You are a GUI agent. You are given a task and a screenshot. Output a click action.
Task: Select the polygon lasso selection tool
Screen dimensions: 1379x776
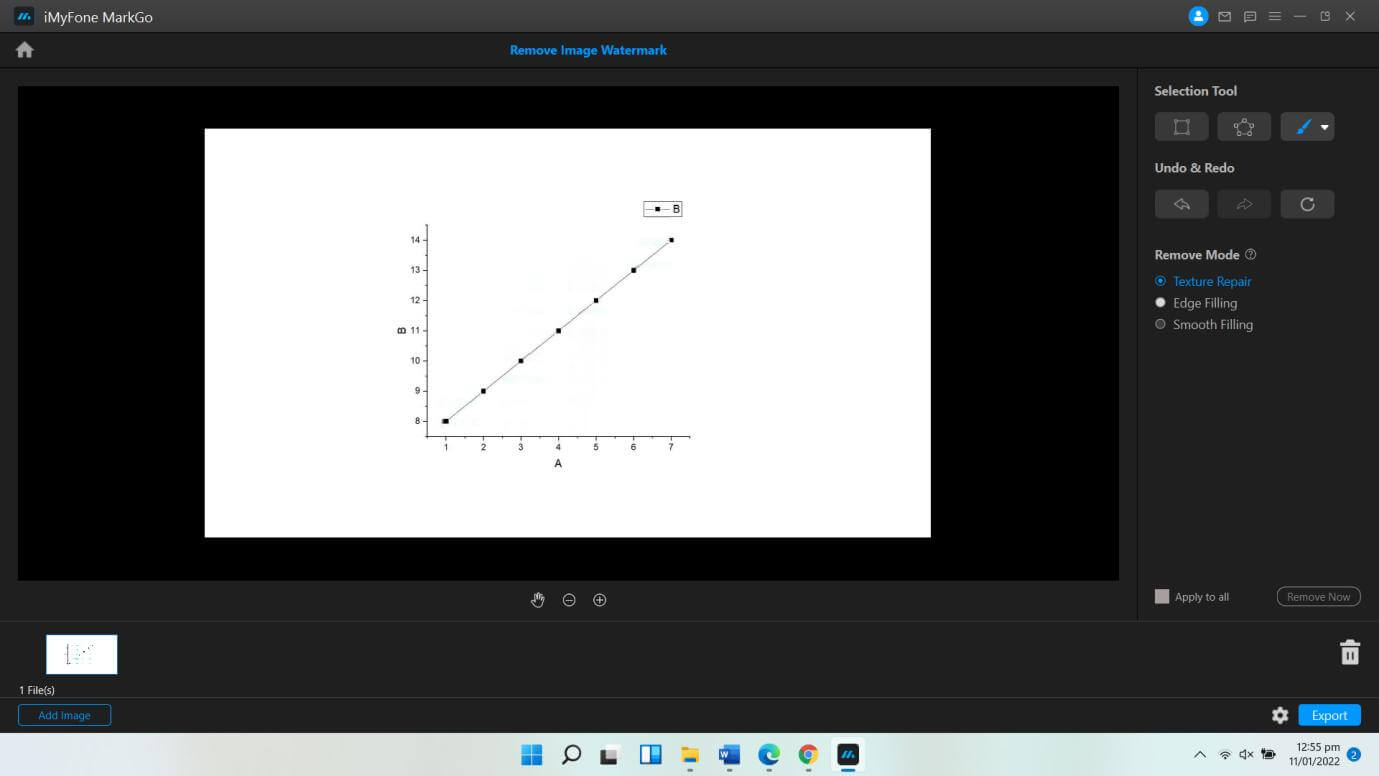[x=1244, y=127]
